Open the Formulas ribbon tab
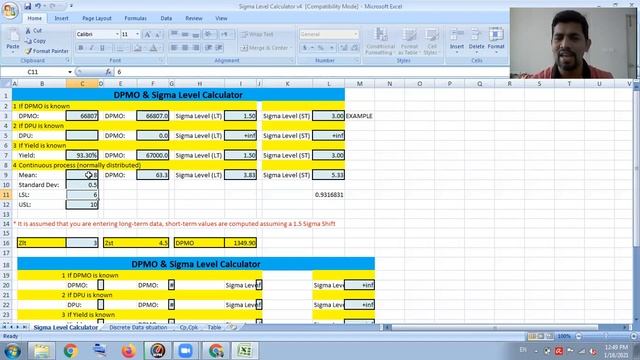This screenshot has height=360, width=640. tap(136, 18)
